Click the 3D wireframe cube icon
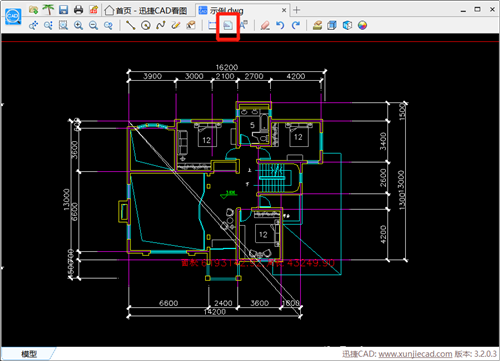The width and height of the screenshot is (500, 361). click(x=347, y=25)
